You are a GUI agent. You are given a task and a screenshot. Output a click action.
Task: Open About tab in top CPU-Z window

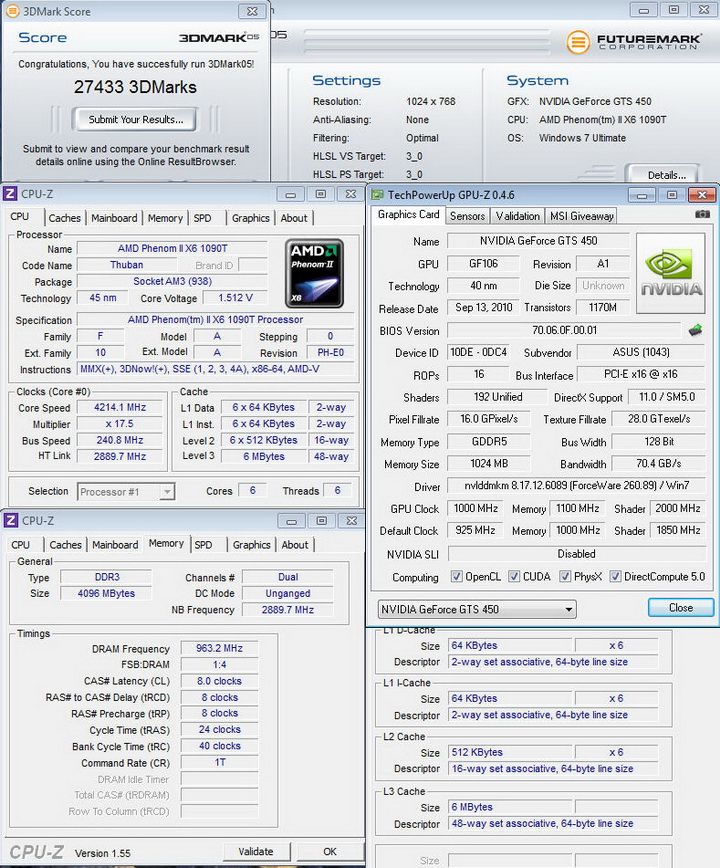(x=294, y=218)
